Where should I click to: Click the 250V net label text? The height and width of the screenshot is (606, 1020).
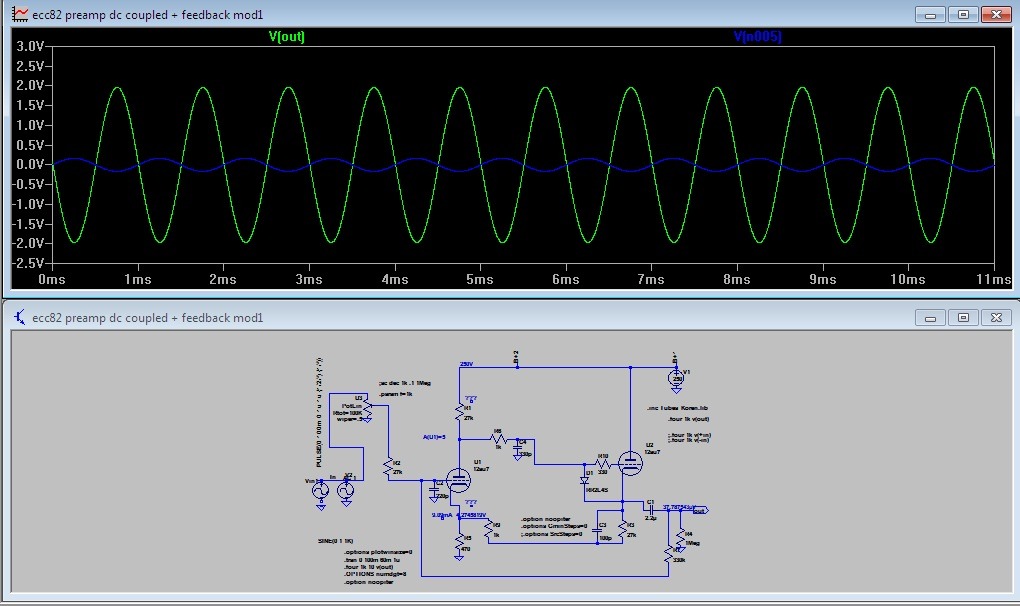466,363
